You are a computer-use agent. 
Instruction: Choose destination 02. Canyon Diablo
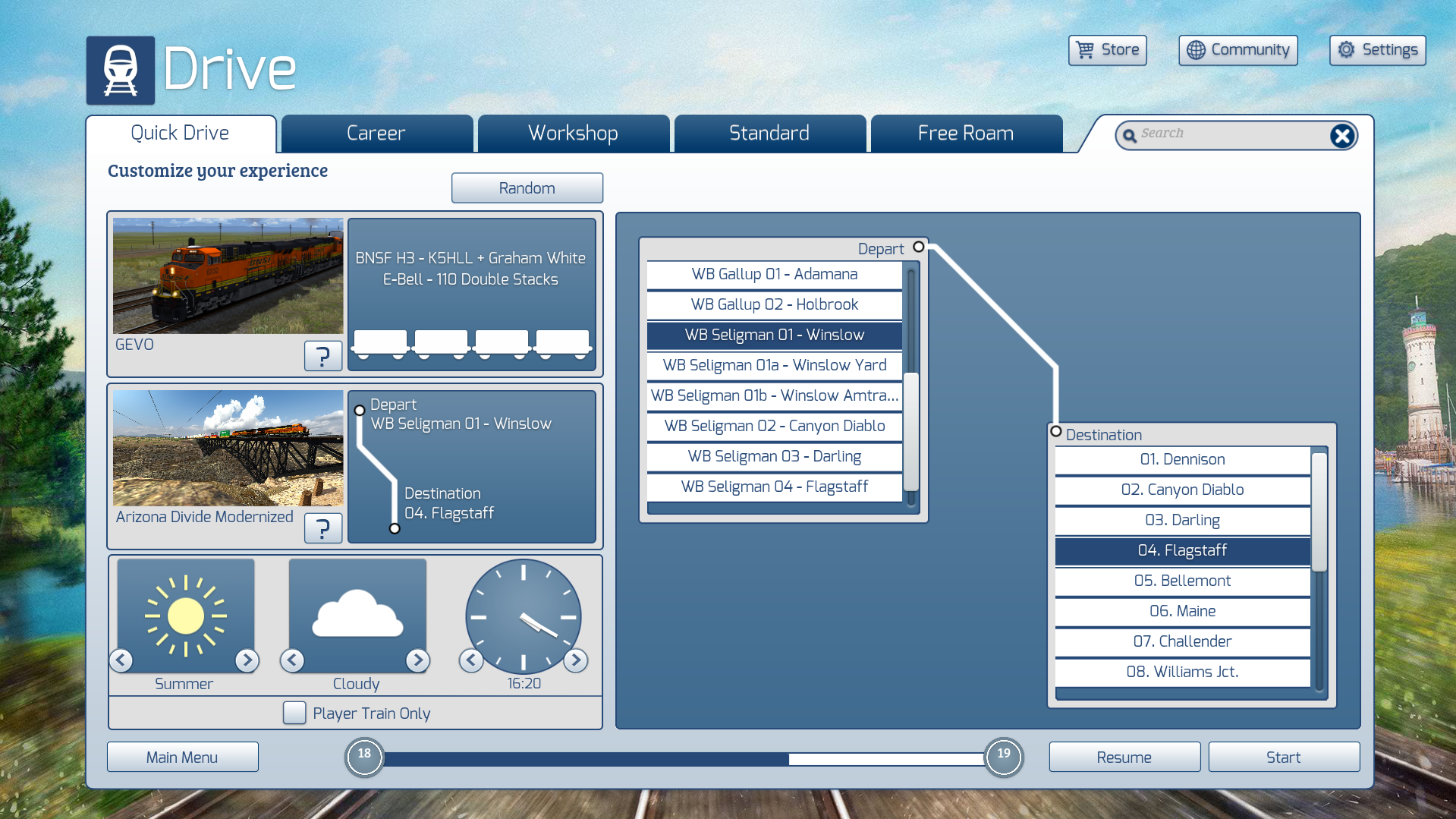point(1183,490)
